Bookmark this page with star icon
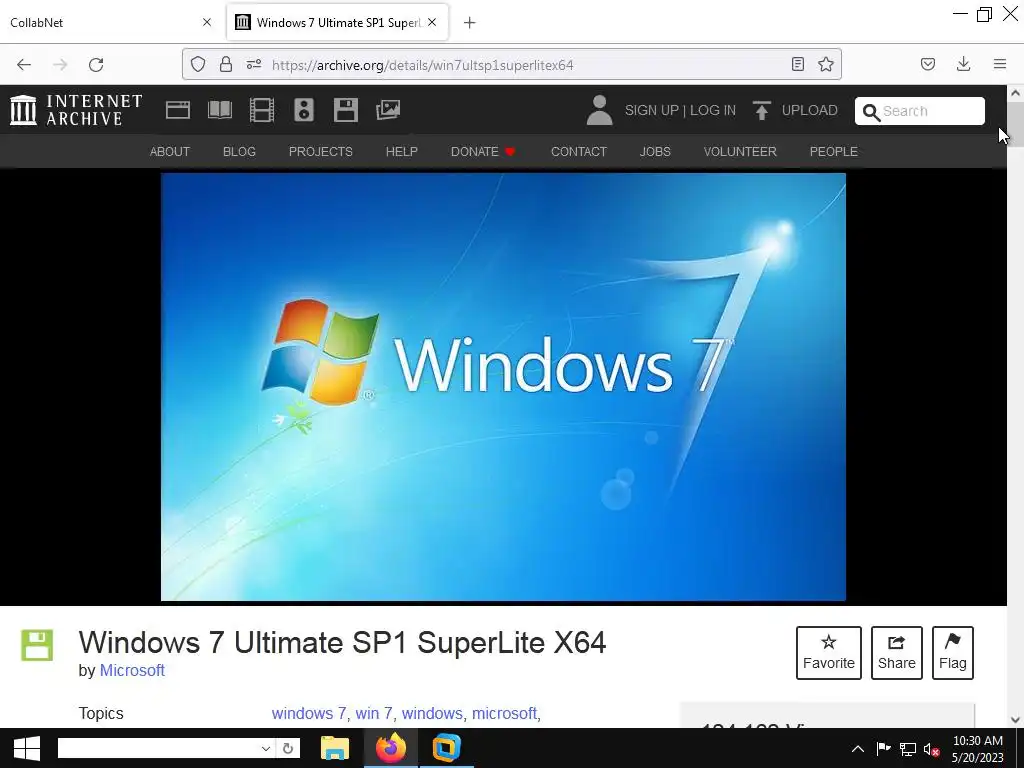1024x768 pixels. (825, 64)
